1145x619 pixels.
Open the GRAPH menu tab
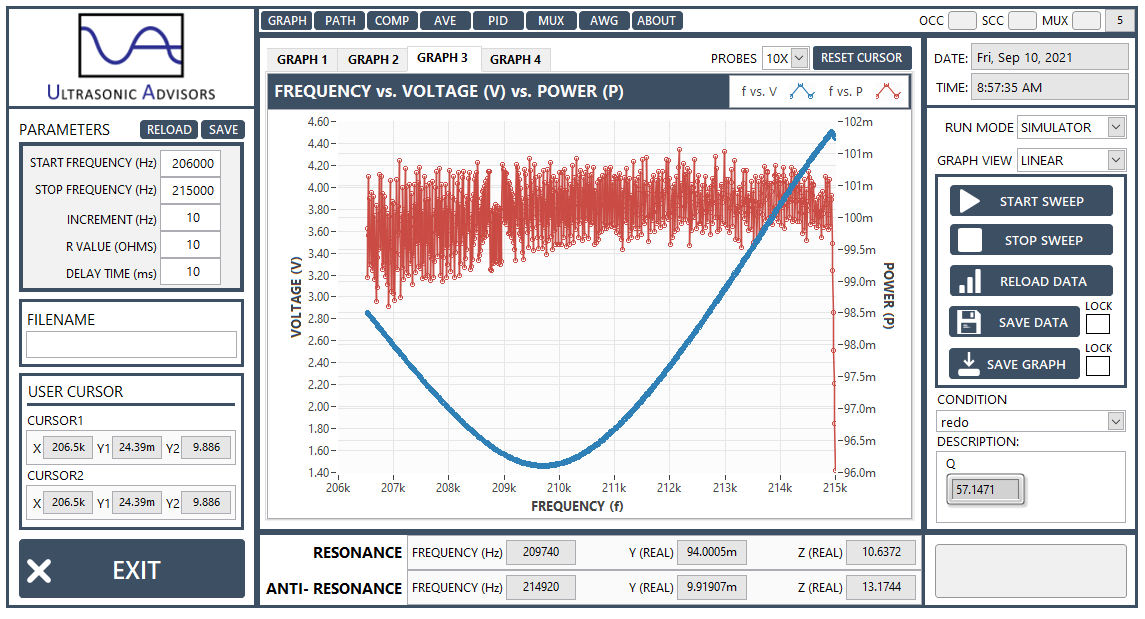[287, 20]
